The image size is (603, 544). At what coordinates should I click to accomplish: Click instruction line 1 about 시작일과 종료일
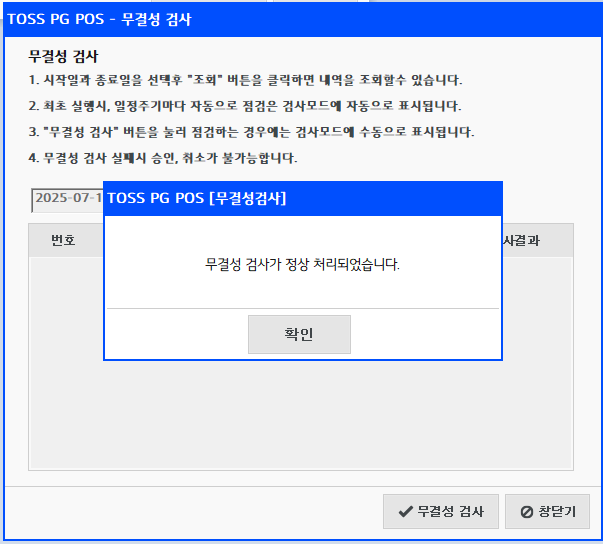[x=245, y=80]
